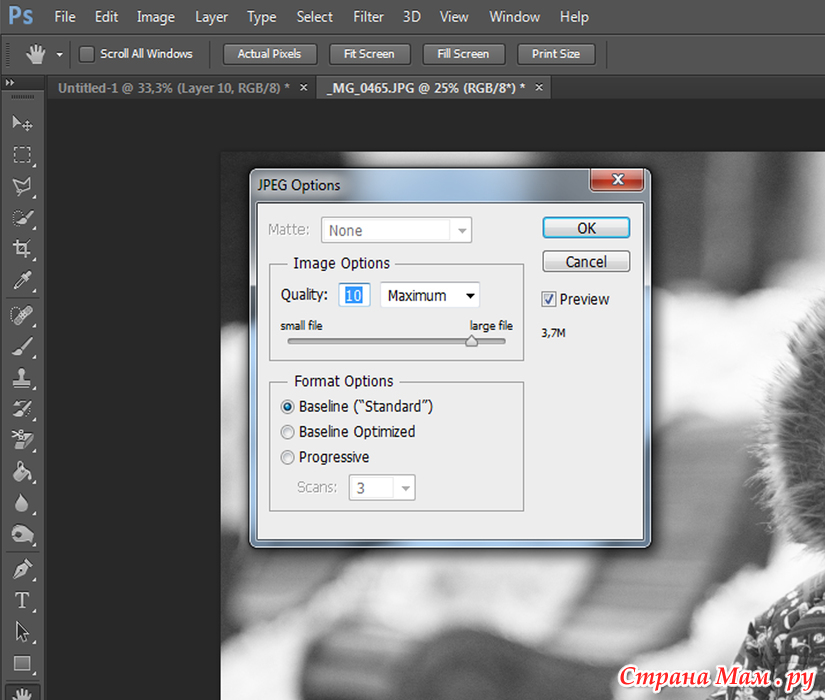Select the Blur tool

pos(22,503)
